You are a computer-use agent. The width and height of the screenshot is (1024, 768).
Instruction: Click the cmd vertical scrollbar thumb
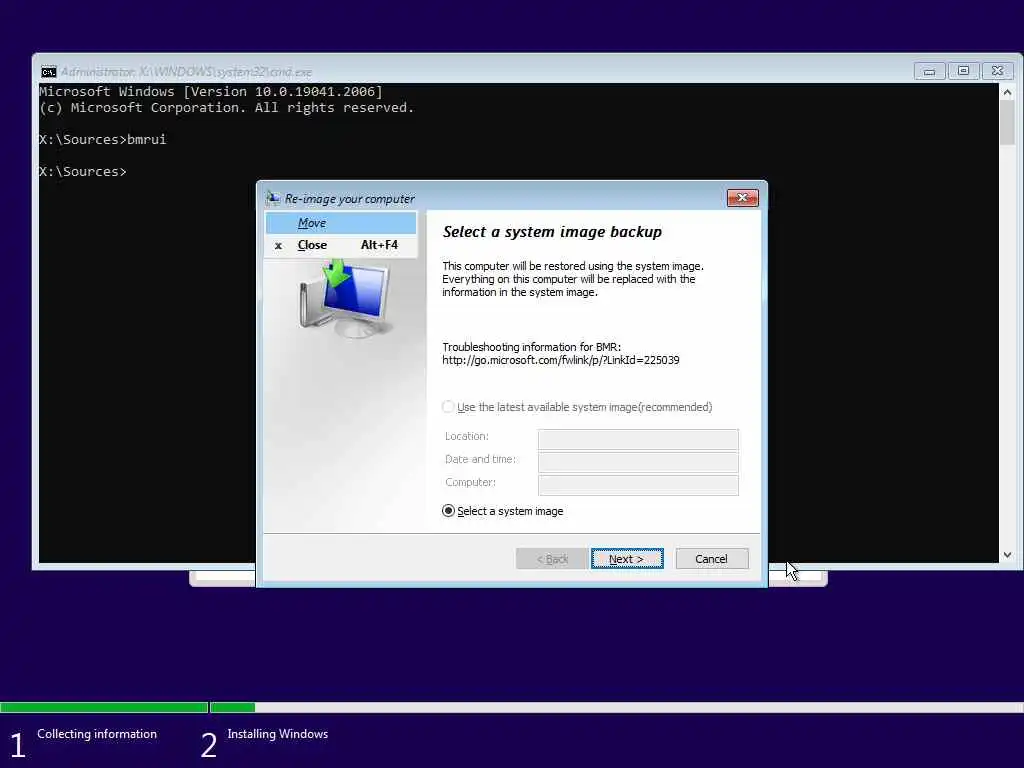(1007, 122)
